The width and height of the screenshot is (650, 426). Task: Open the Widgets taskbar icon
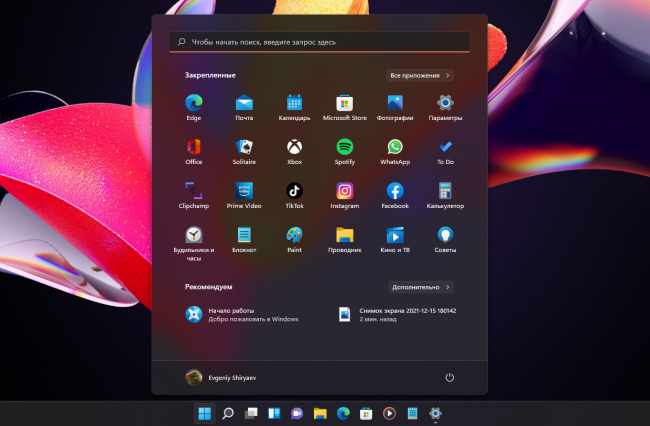(x=274, y=413)
